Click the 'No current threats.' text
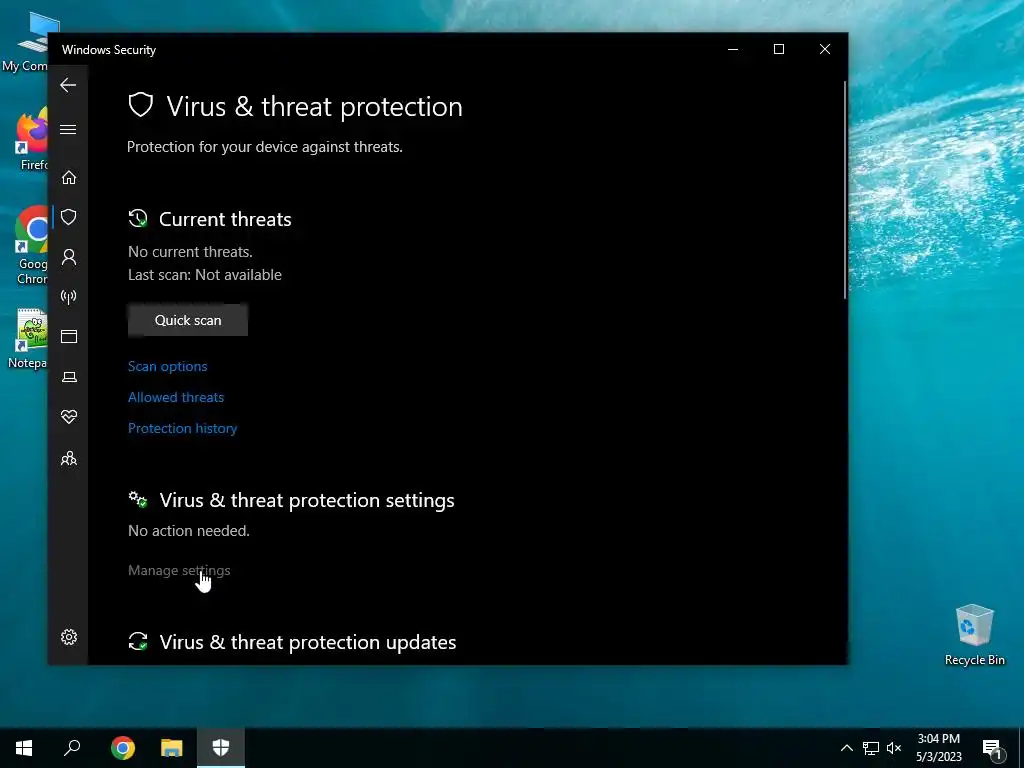Image resolution: width=1024 pixels, height=768 pixels. coord(190,251)
